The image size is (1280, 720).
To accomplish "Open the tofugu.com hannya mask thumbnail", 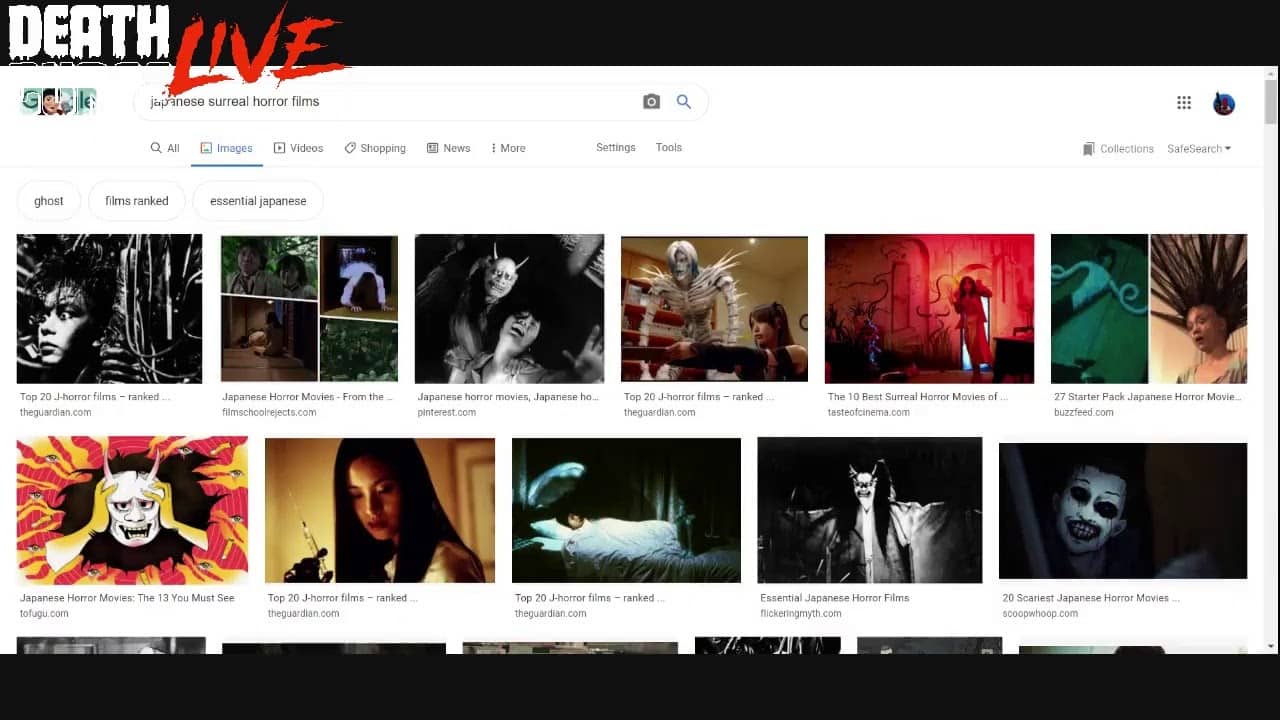I will (x=132, y=510).
